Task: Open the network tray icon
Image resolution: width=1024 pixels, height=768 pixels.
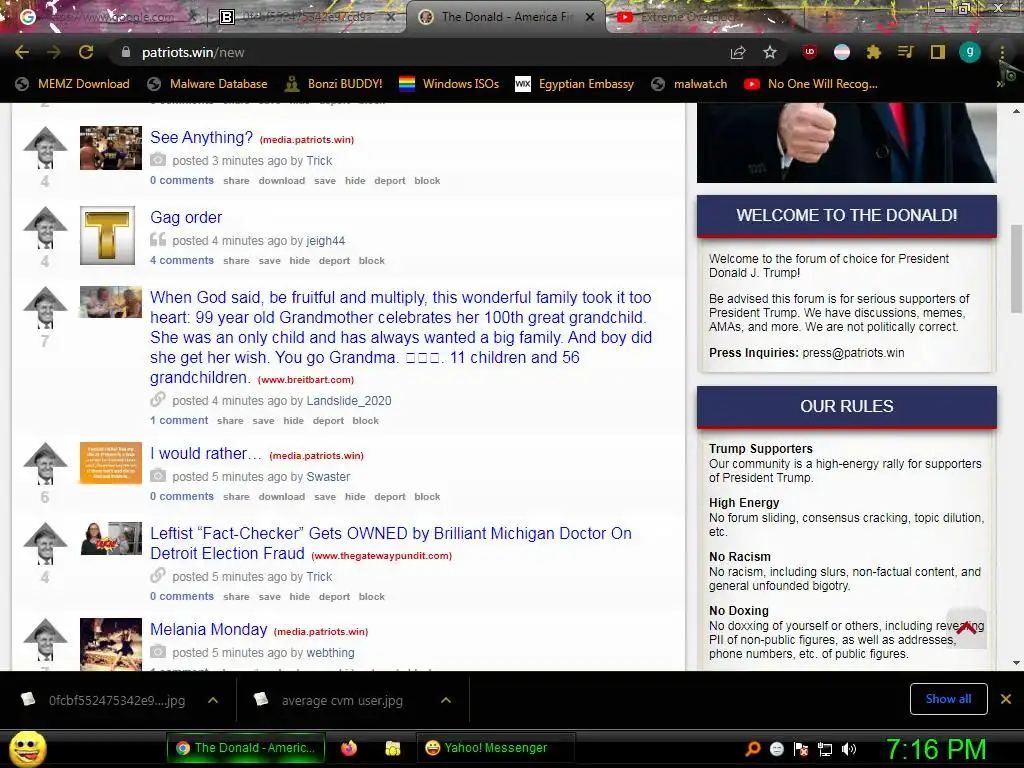Action: coord(825,749)
